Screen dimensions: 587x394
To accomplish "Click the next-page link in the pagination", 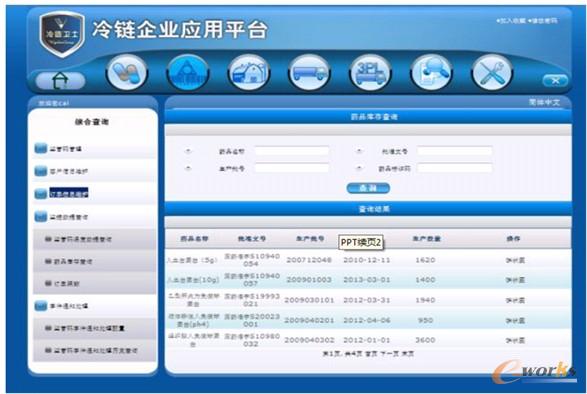I will tap(389, 353).
